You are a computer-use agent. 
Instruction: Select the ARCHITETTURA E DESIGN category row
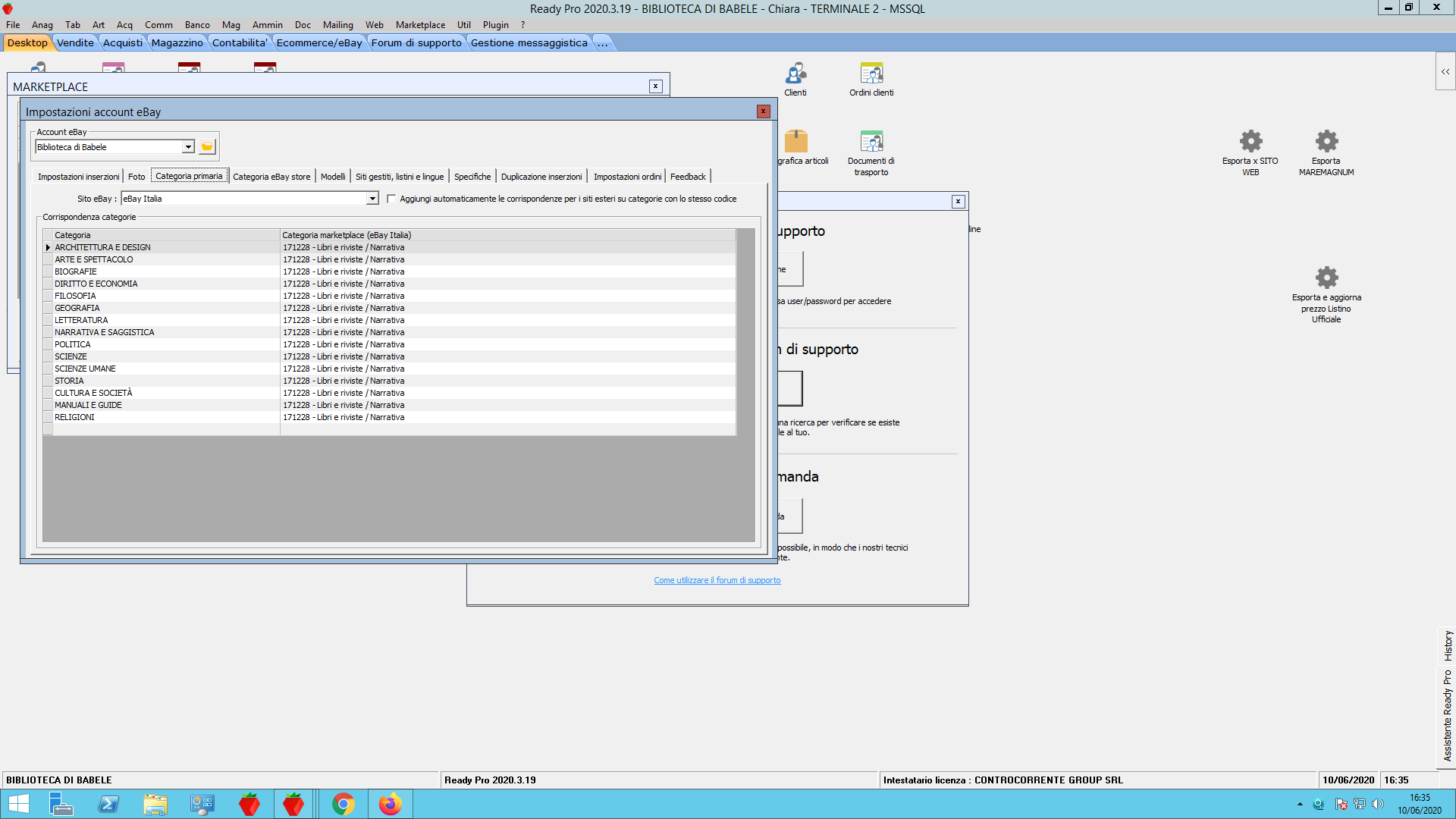pos(390,247)
